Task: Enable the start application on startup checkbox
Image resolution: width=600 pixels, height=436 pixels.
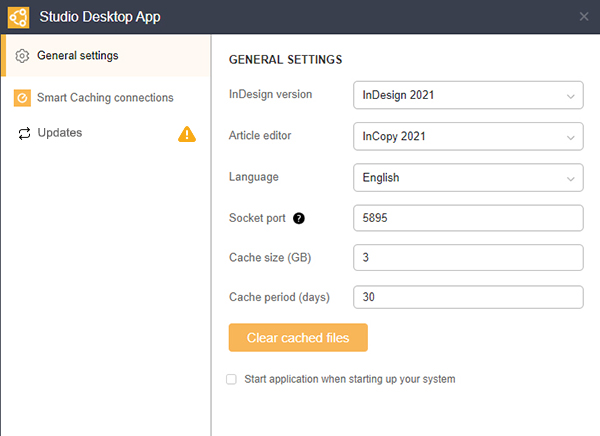Action: [232, 379]
